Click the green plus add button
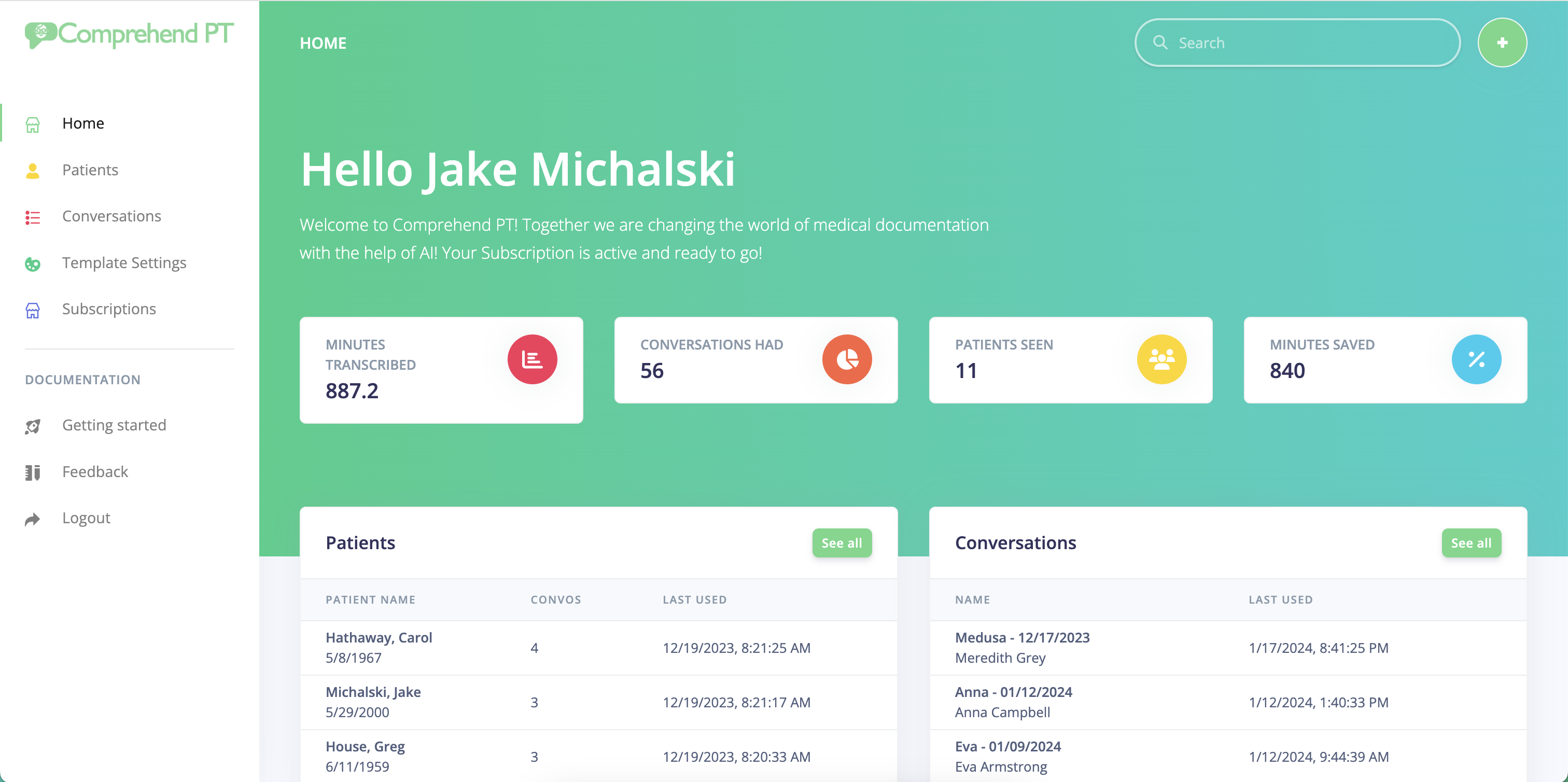Viewport: 1568px width, 782px height. point(1502,43)
